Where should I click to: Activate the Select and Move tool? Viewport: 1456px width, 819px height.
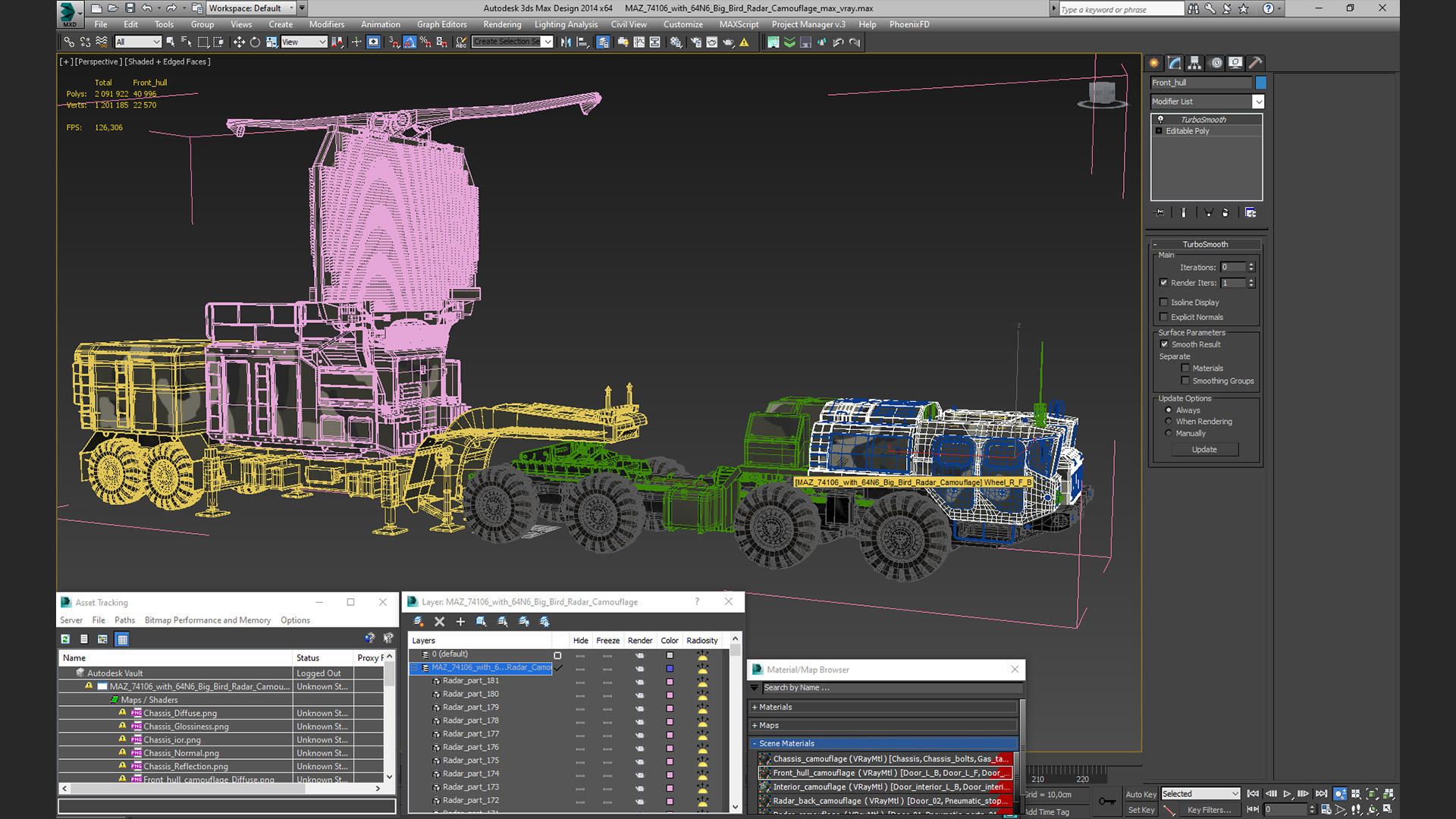point(239,42)
